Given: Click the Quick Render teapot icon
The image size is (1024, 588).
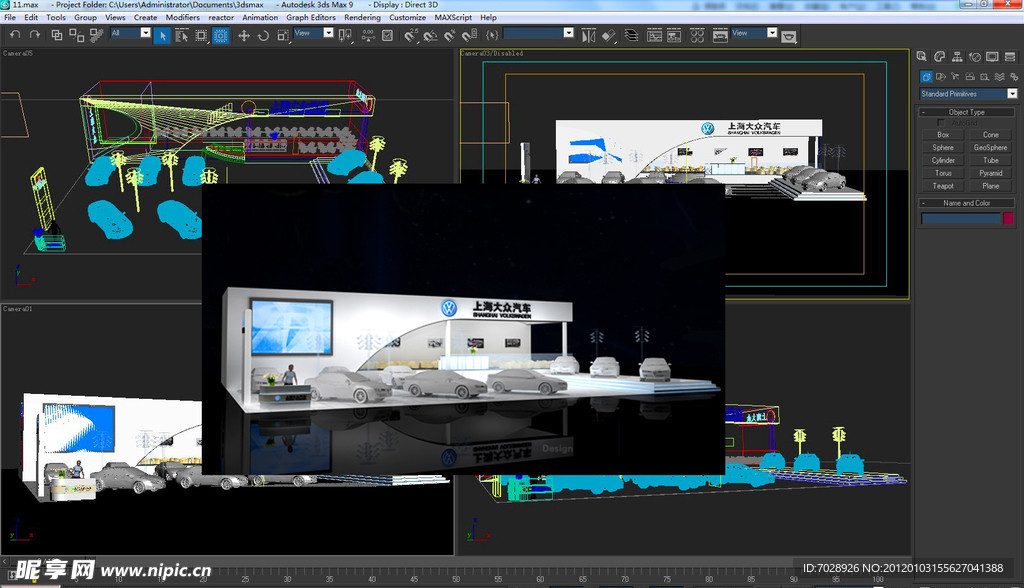Looking at the screenshot, I should [789, 35].
